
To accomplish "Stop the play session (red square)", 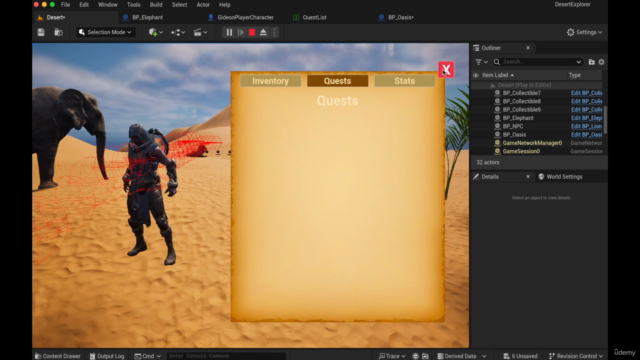I will (x=252, y=32).
